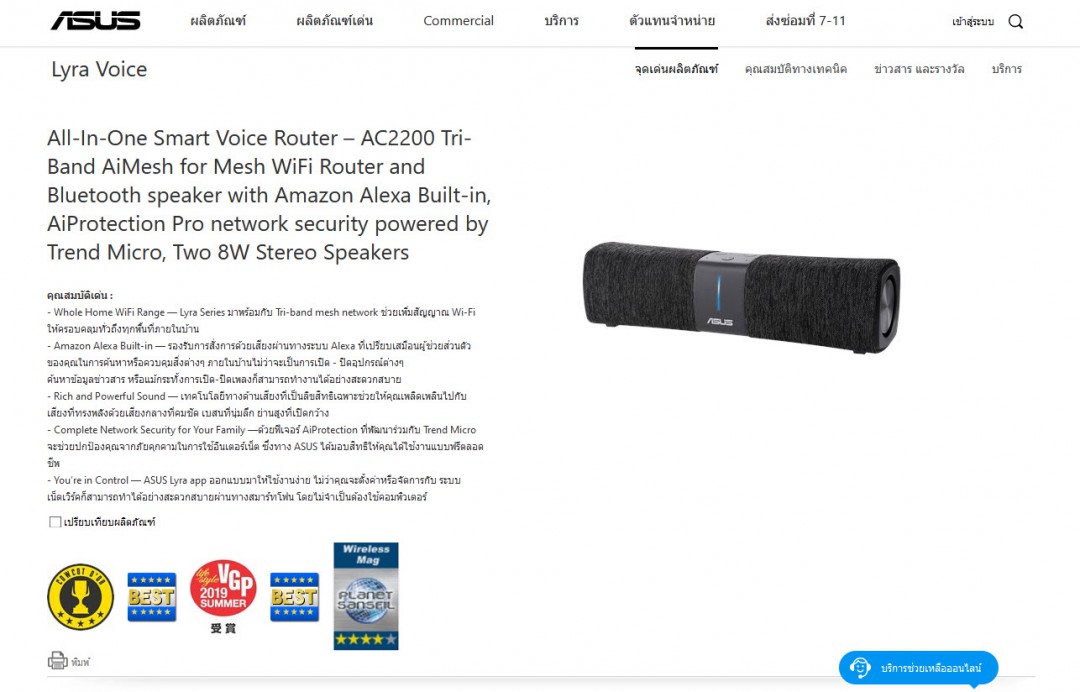Open the ส่งซ่อมที่ 7-11 link
Viewport: 1080px width, 692px height.
click(x=805, y=21)
